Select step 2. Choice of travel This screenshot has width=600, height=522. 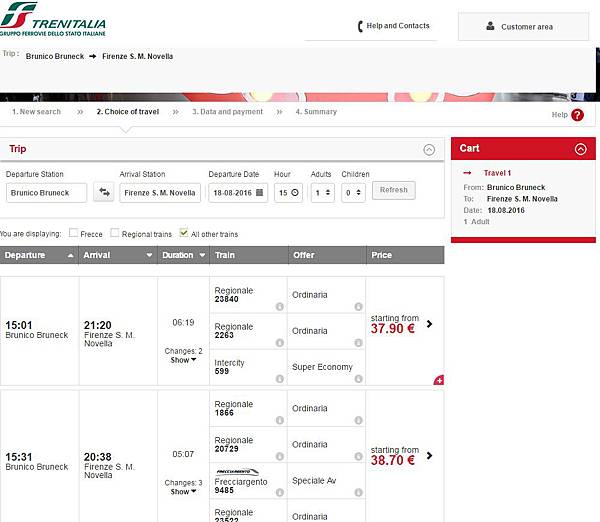tap(128, 112)
